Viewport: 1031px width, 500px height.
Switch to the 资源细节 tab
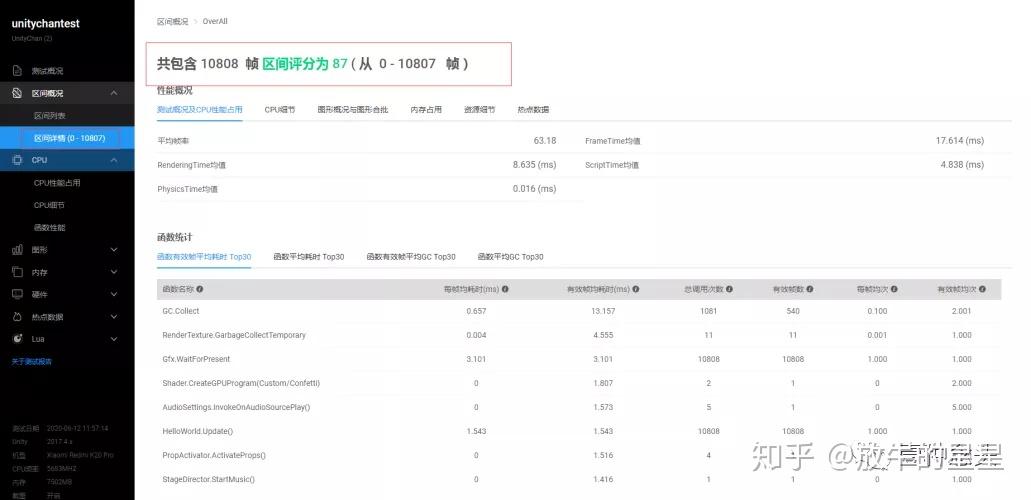point(479,110)
